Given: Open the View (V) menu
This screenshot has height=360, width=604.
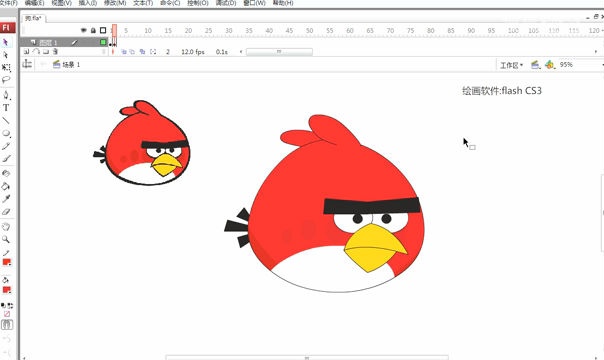Looking at the screenshot, I should point(62,3).
